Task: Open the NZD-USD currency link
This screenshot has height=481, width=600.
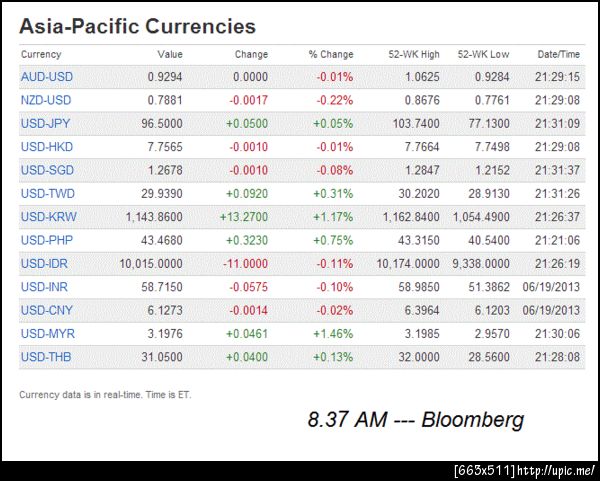Action: pyautogui.click(x=46, y=100)
